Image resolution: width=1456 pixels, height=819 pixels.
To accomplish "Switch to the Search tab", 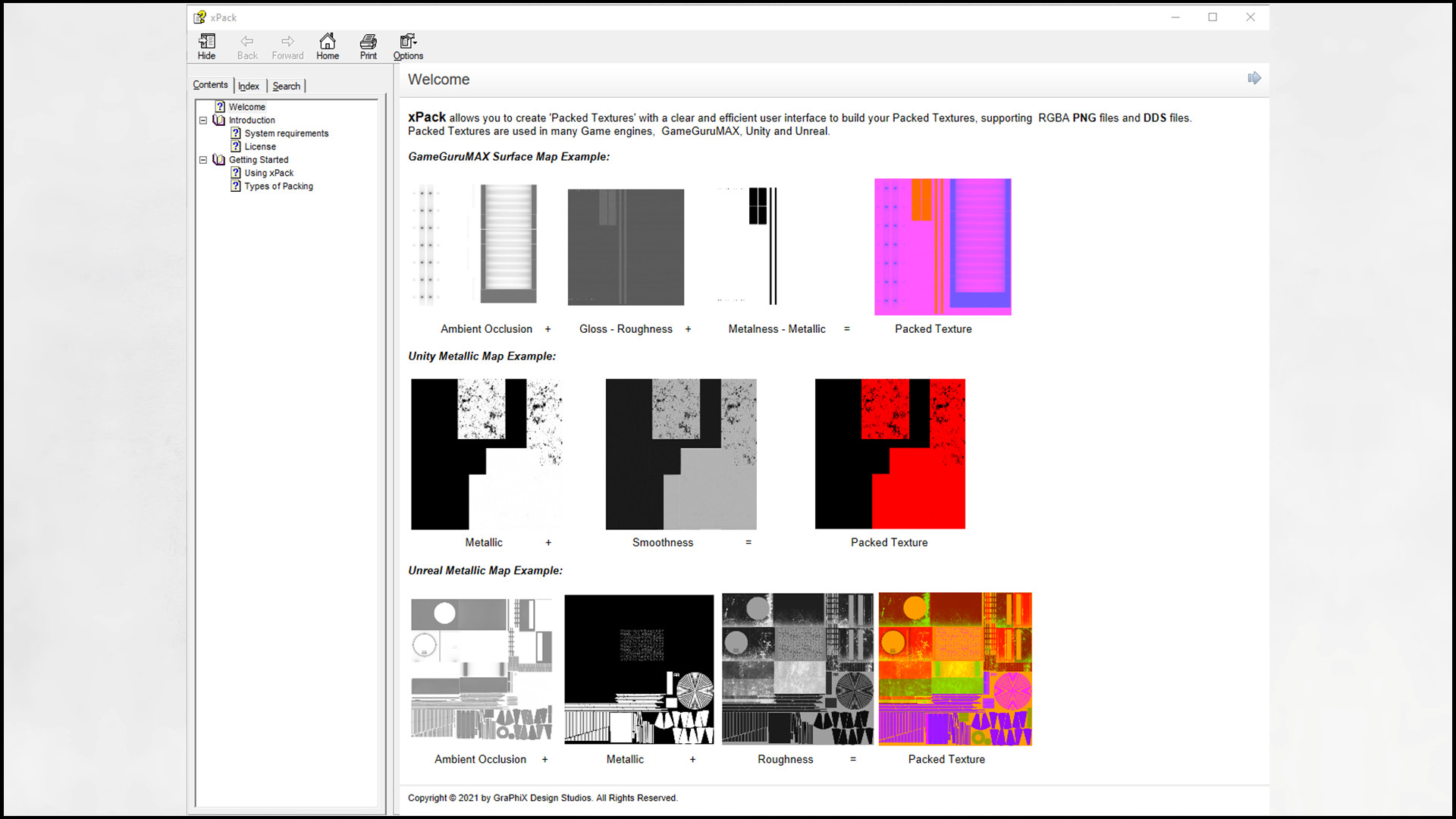I will pyautogui.click(x=287, y=86).
